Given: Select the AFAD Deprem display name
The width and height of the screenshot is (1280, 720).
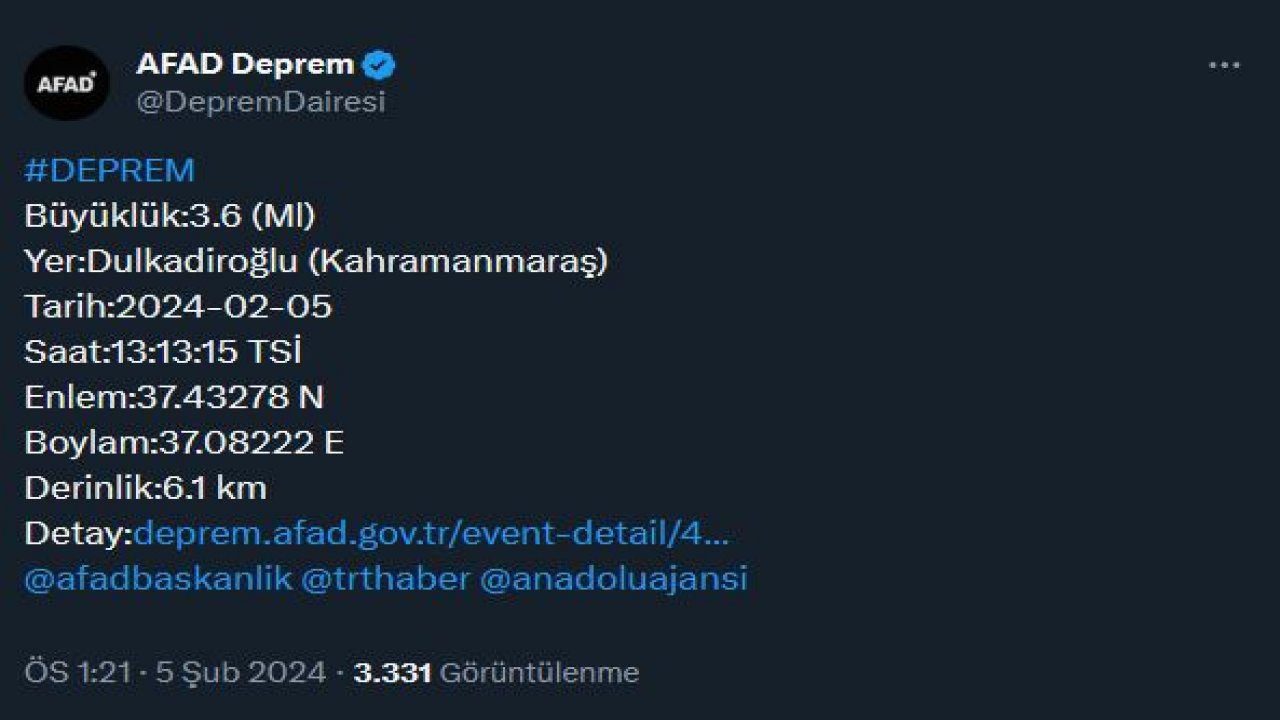Looking at the screenshot, I should (245, 63).
